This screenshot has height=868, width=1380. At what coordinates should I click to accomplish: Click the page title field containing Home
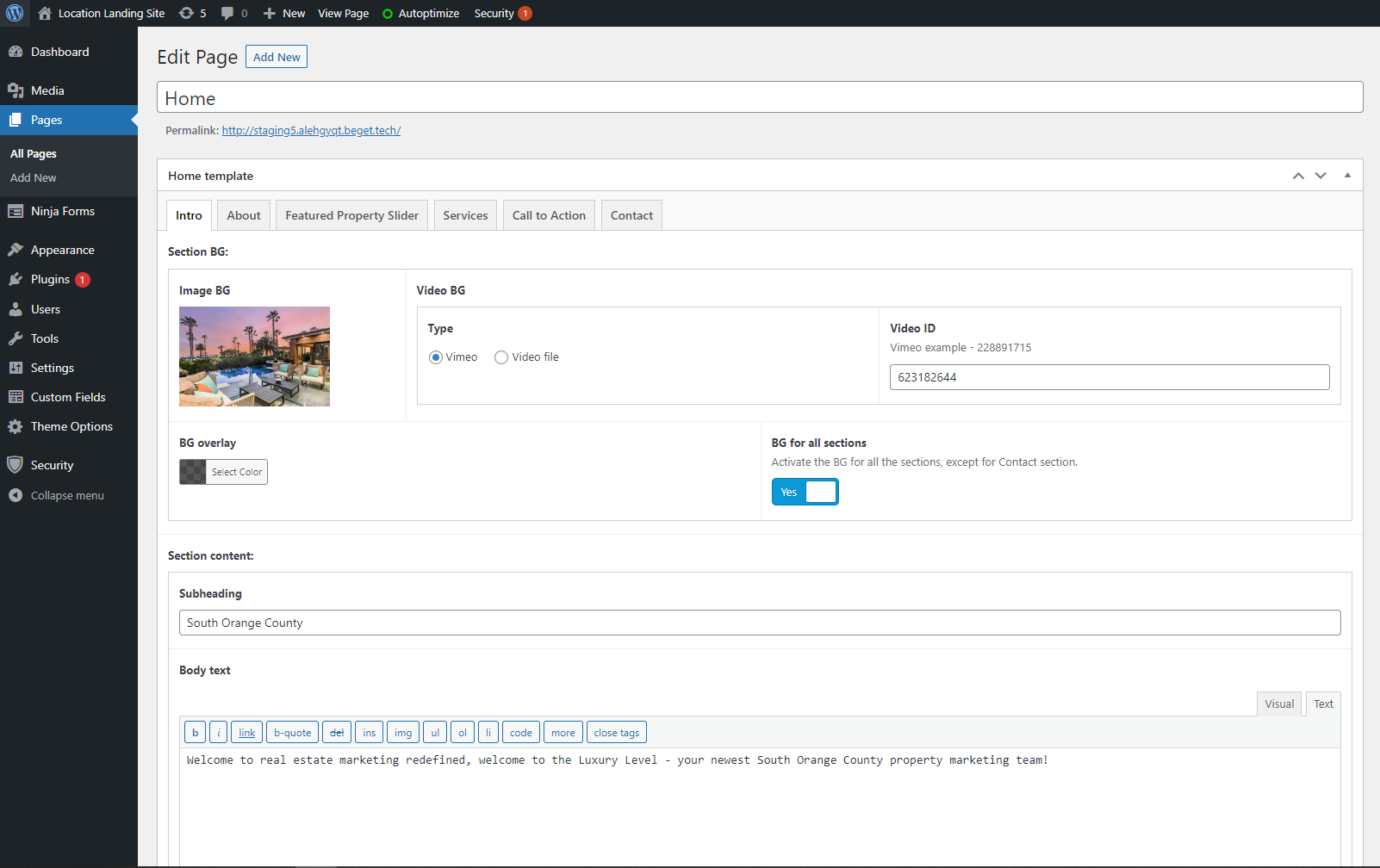coord(760,97)
